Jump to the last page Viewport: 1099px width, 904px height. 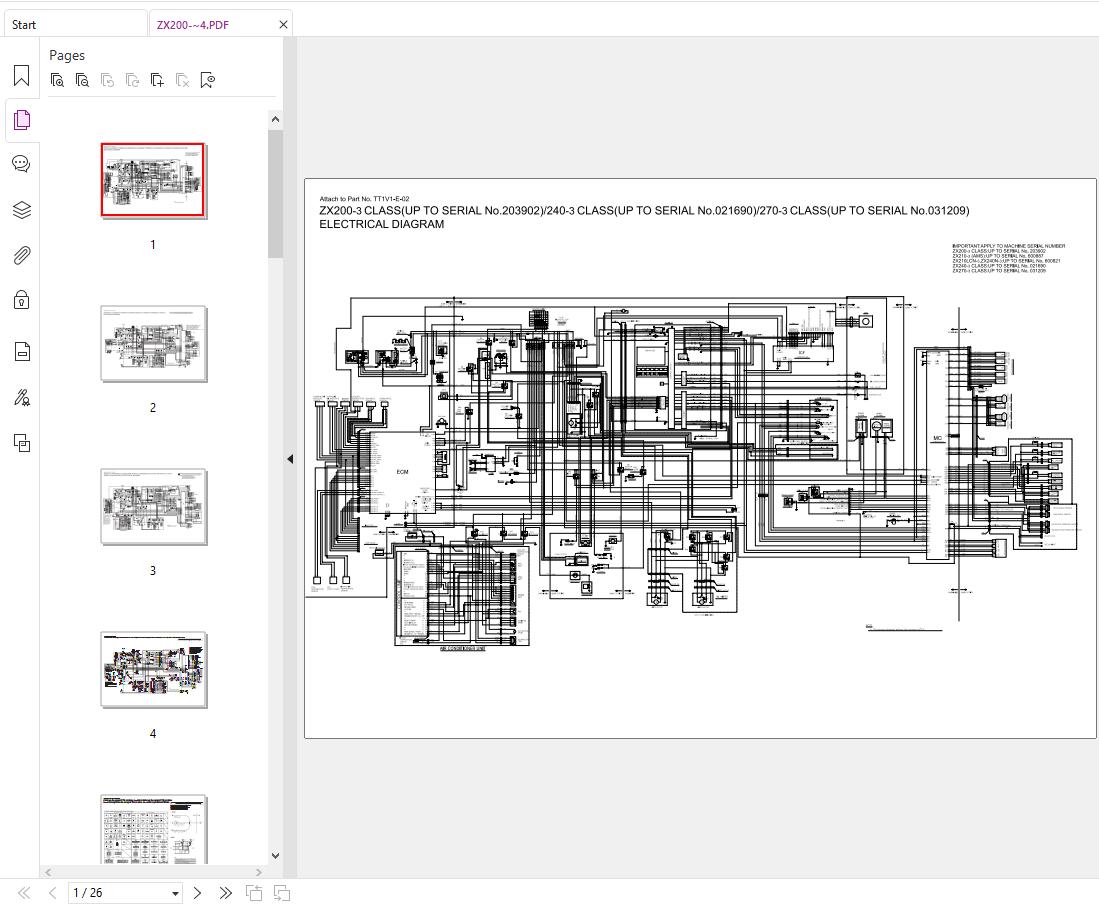[226, 893]
